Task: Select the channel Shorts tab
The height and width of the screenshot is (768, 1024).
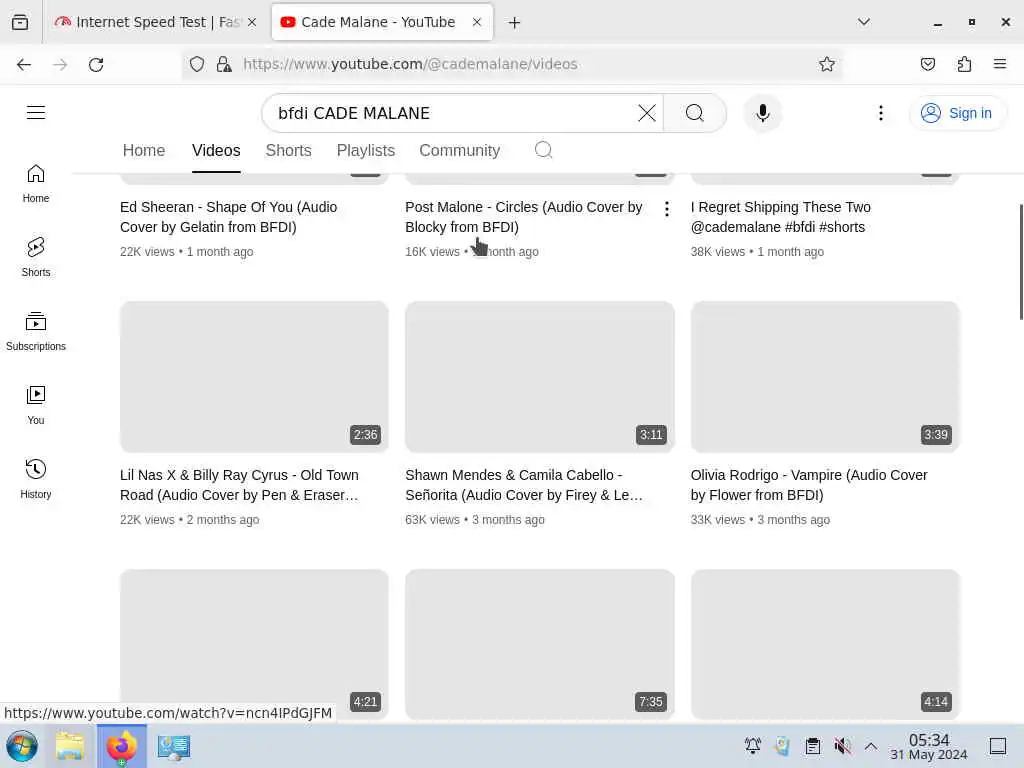Action: pyautogui.click(x=289, y=150)
